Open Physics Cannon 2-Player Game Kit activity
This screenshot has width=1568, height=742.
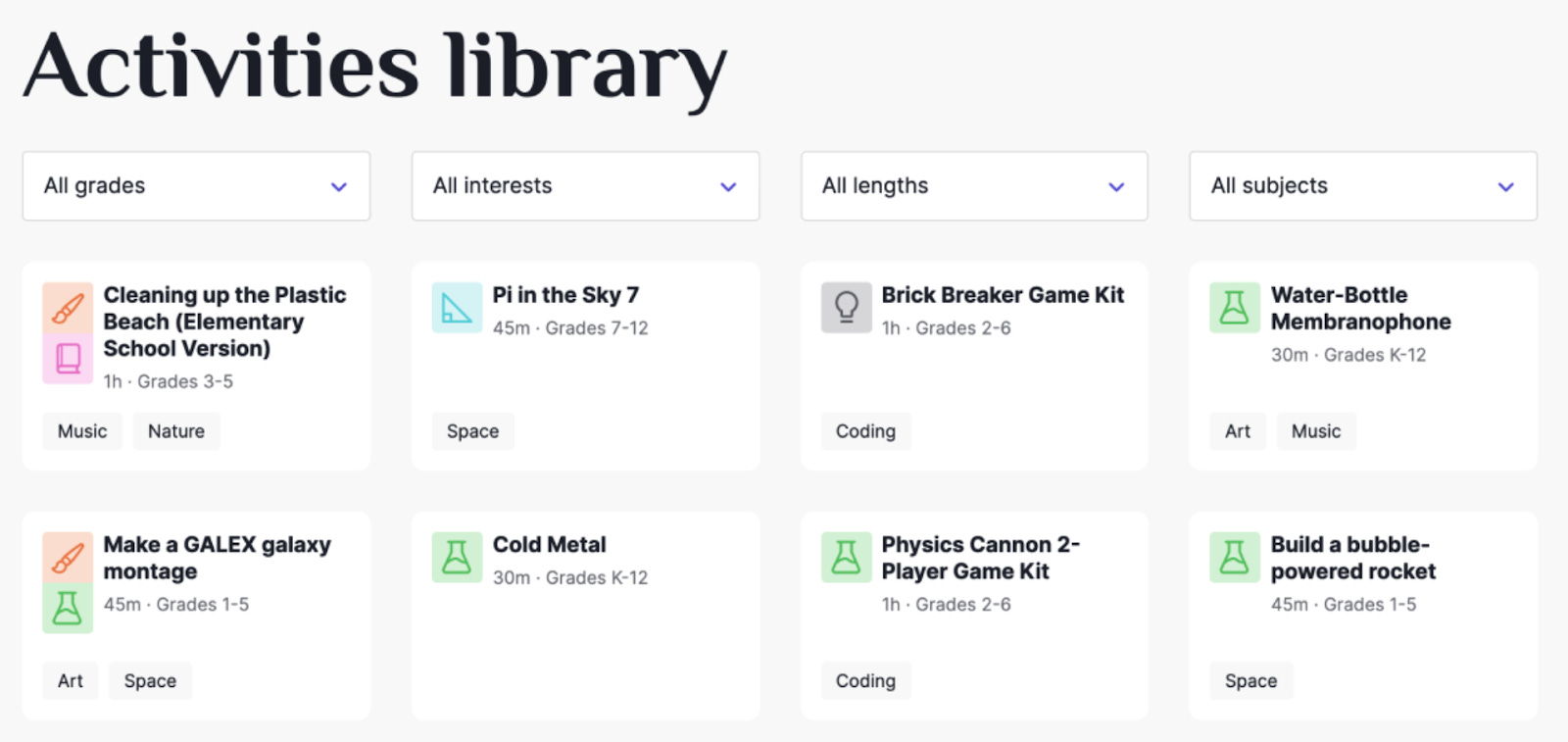pos(980,558)
